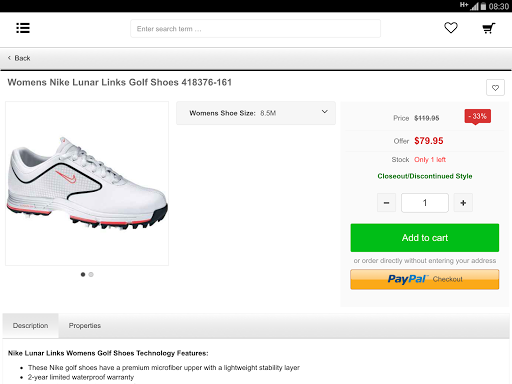Image resolution: width=512 pixels, height=384 pixels.
Task: Pay with the PayPal Checkout button
Action: coord(425,279)
